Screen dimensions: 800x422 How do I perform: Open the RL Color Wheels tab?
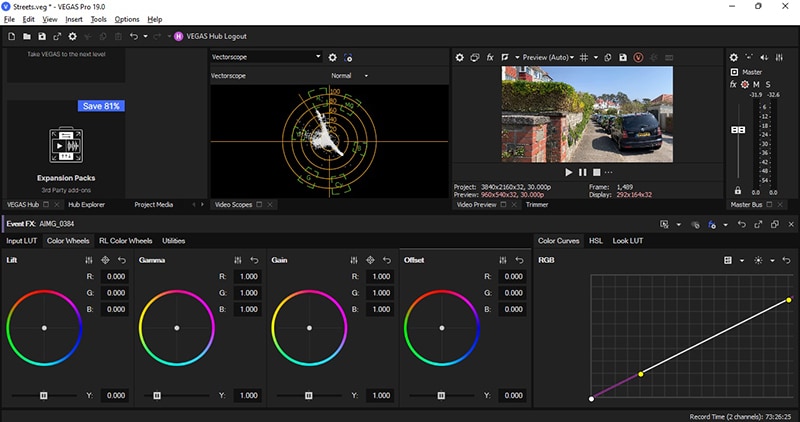pyautogui.click(x=126, y=241)
